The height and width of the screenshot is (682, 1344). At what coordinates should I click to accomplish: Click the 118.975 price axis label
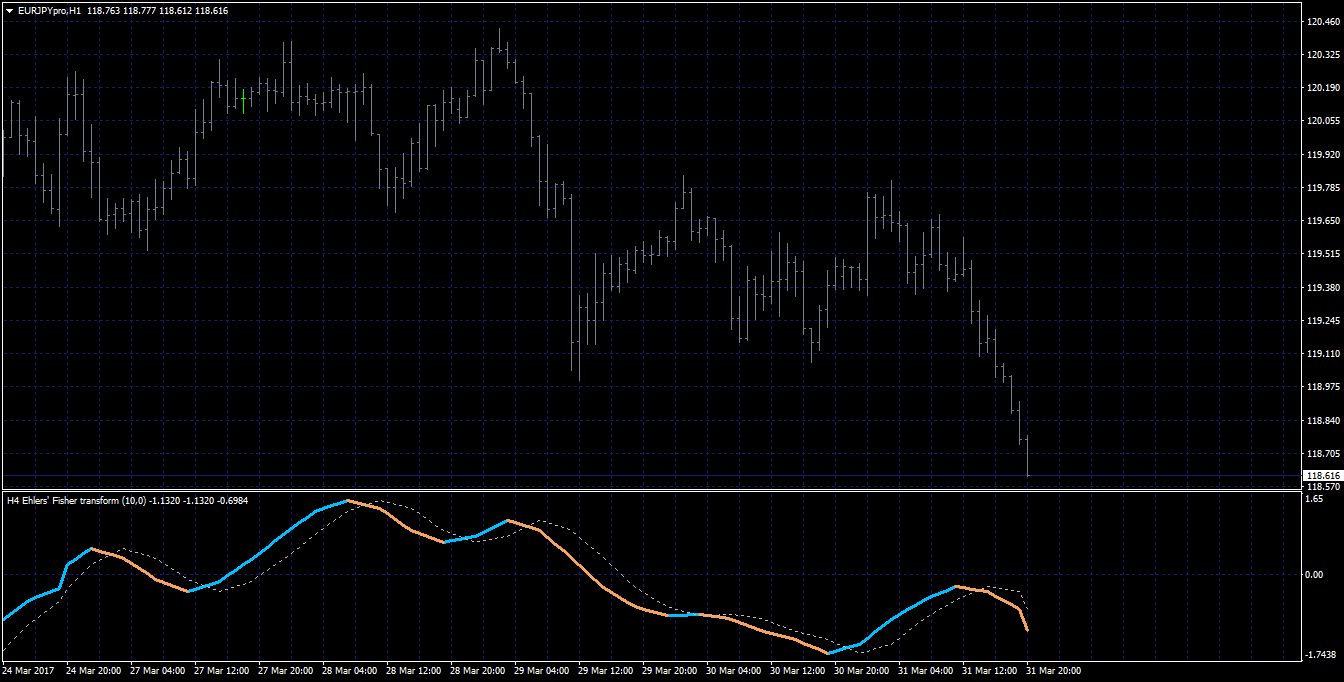1323,387
